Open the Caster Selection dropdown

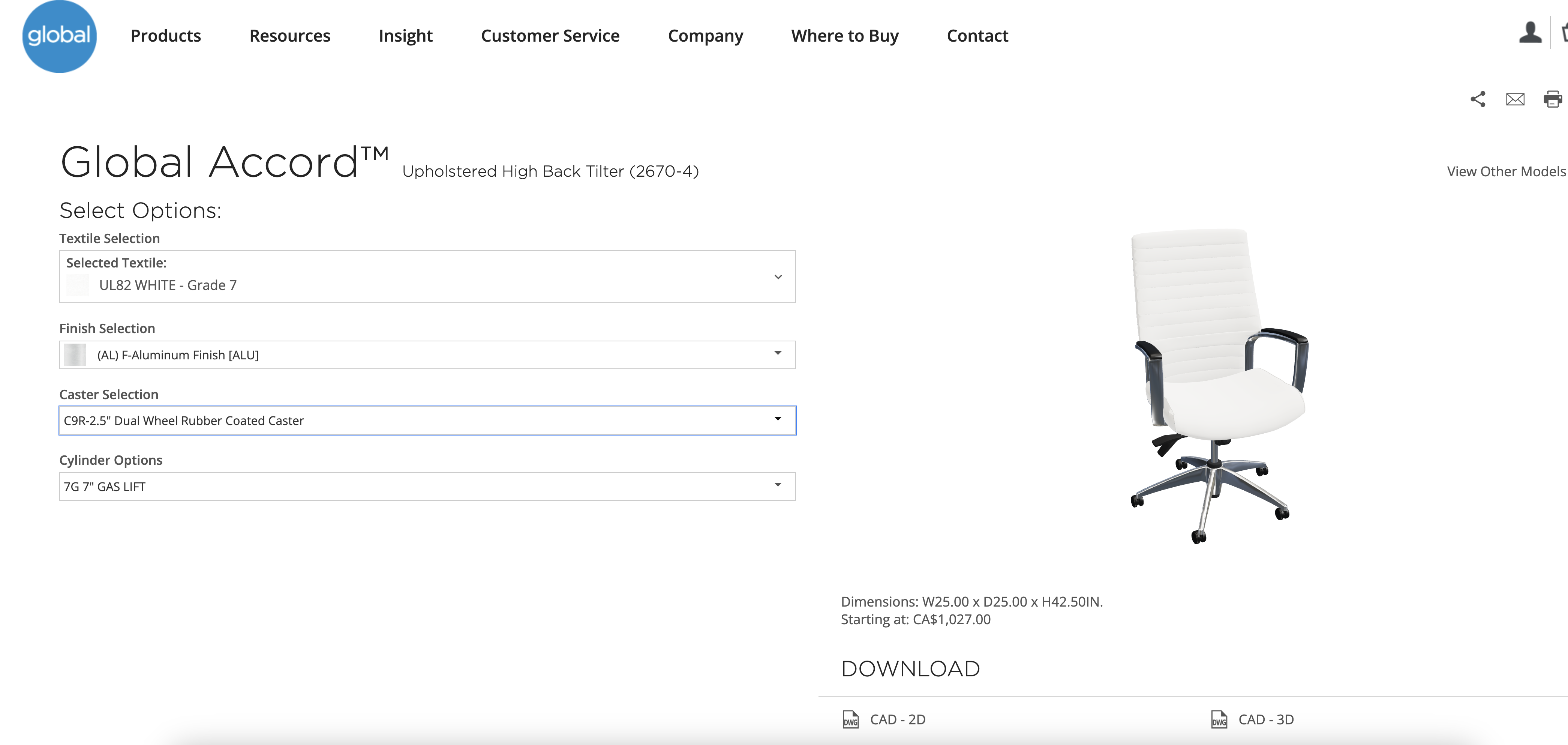(x=777, y=420)
